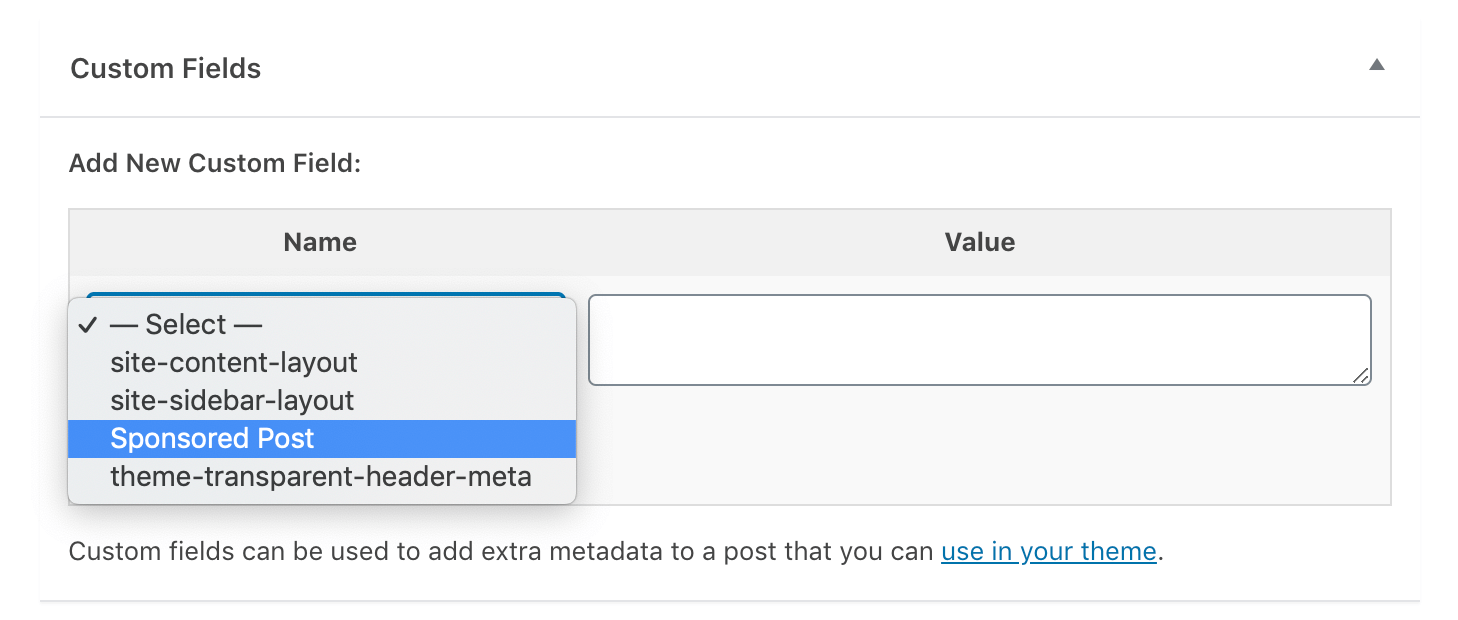Open the use in your theme link
The image size is (1458, 620).
[1047, 551]
